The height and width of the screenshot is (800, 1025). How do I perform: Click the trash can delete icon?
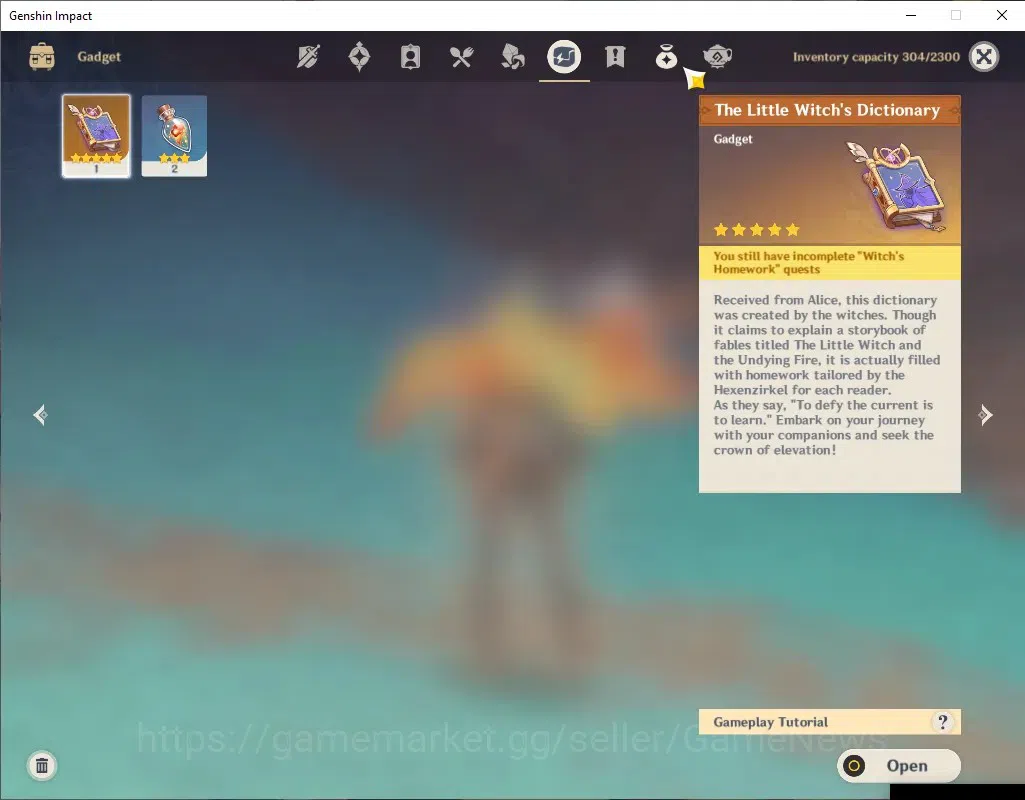point(42,765)
